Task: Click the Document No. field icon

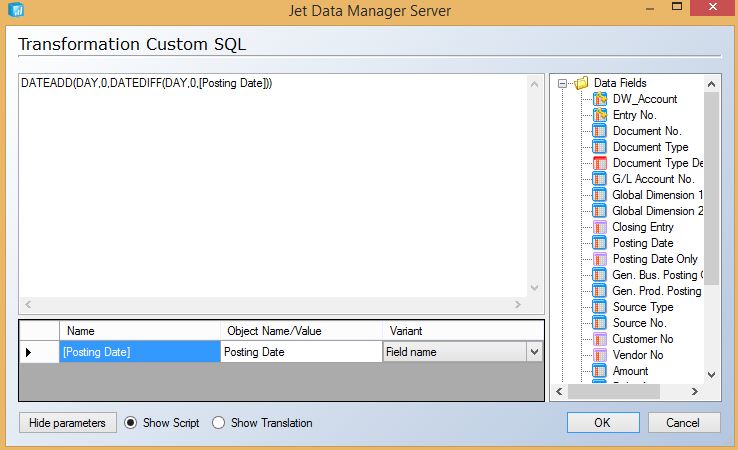Action: point(599,131)
